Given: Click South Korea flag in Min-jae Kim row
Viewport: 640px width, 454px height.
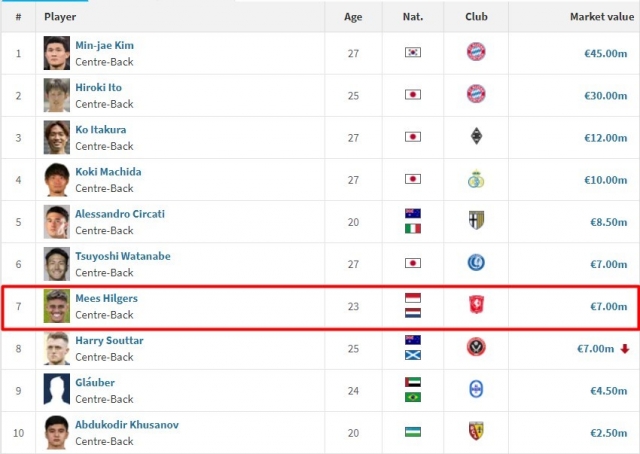Looking at the screenshot, I should (413, 52).
